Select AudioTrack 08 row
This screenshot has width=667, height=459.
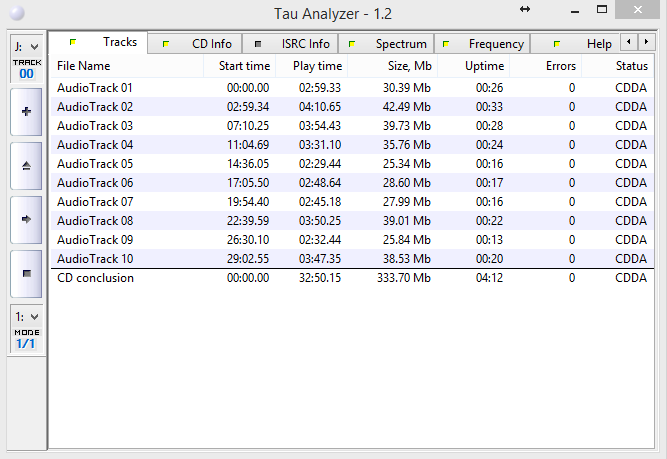tap(352, 221)
